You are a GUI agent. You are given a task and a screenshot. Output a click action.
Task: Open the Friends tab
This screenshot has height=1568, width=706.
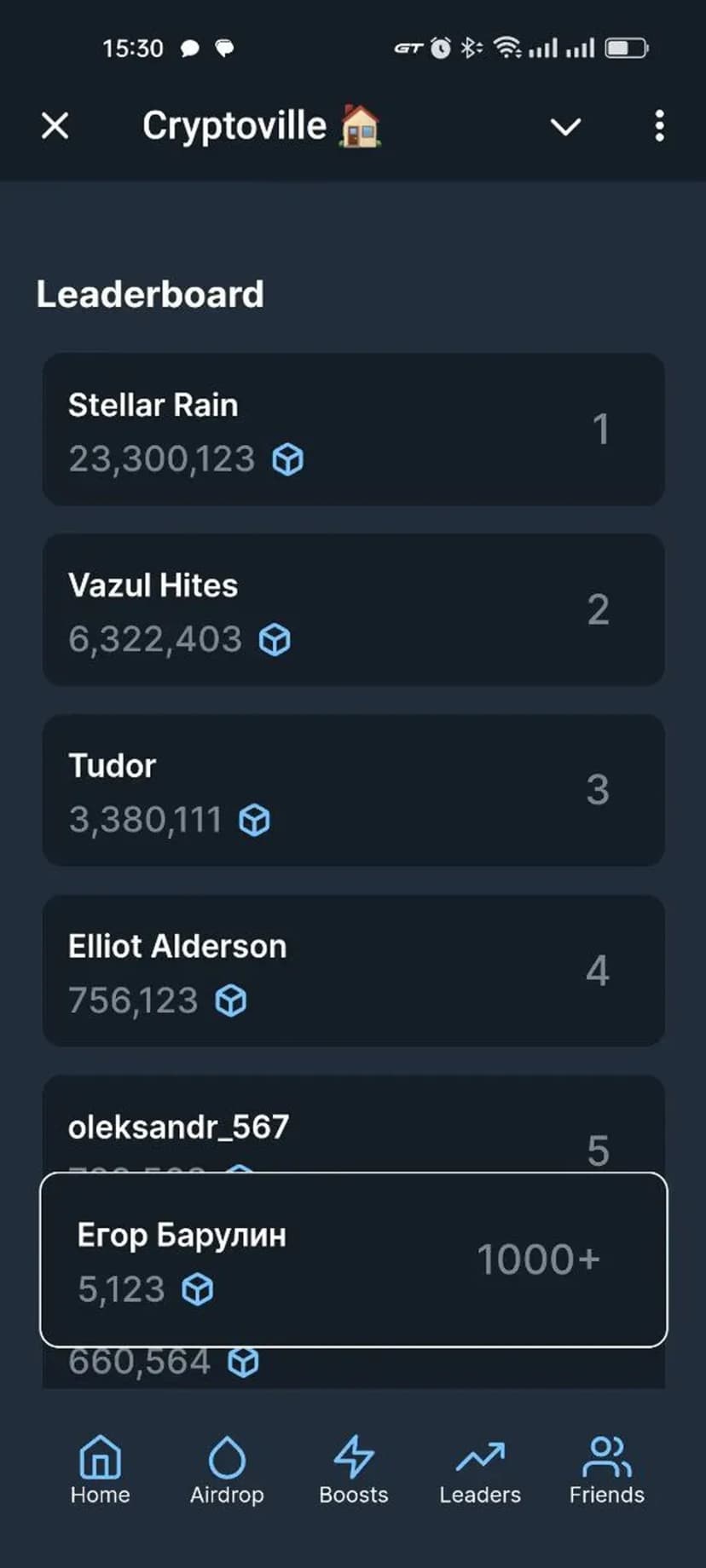[x=606, y=1470]
